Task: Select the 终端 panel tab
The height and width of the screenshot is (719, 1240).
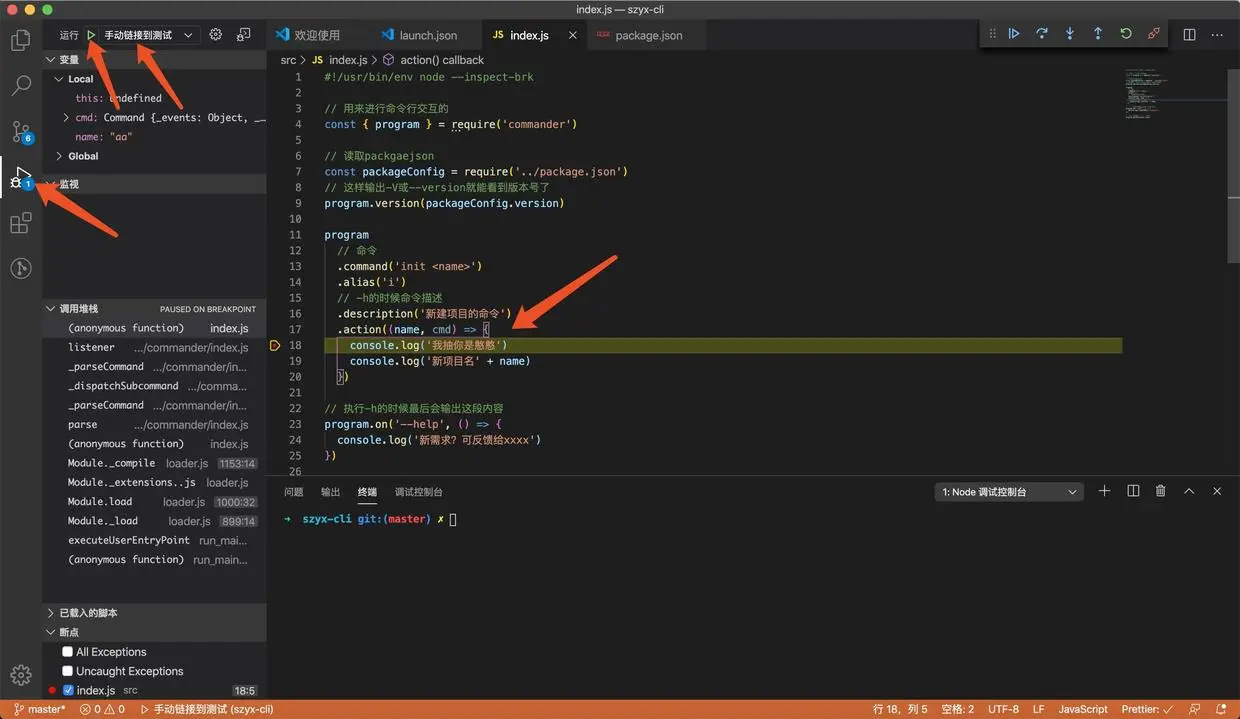Action: click(367, 492)
